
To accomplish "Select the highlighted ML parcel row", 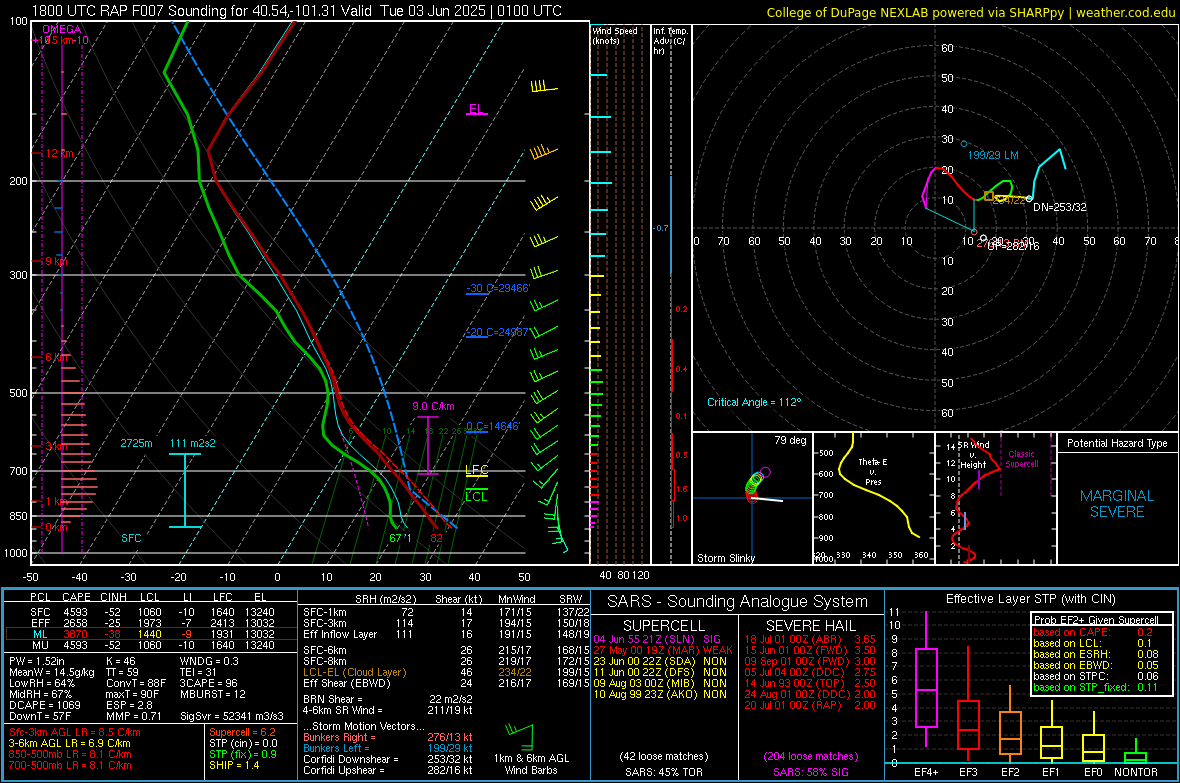I will click(151, 635).
